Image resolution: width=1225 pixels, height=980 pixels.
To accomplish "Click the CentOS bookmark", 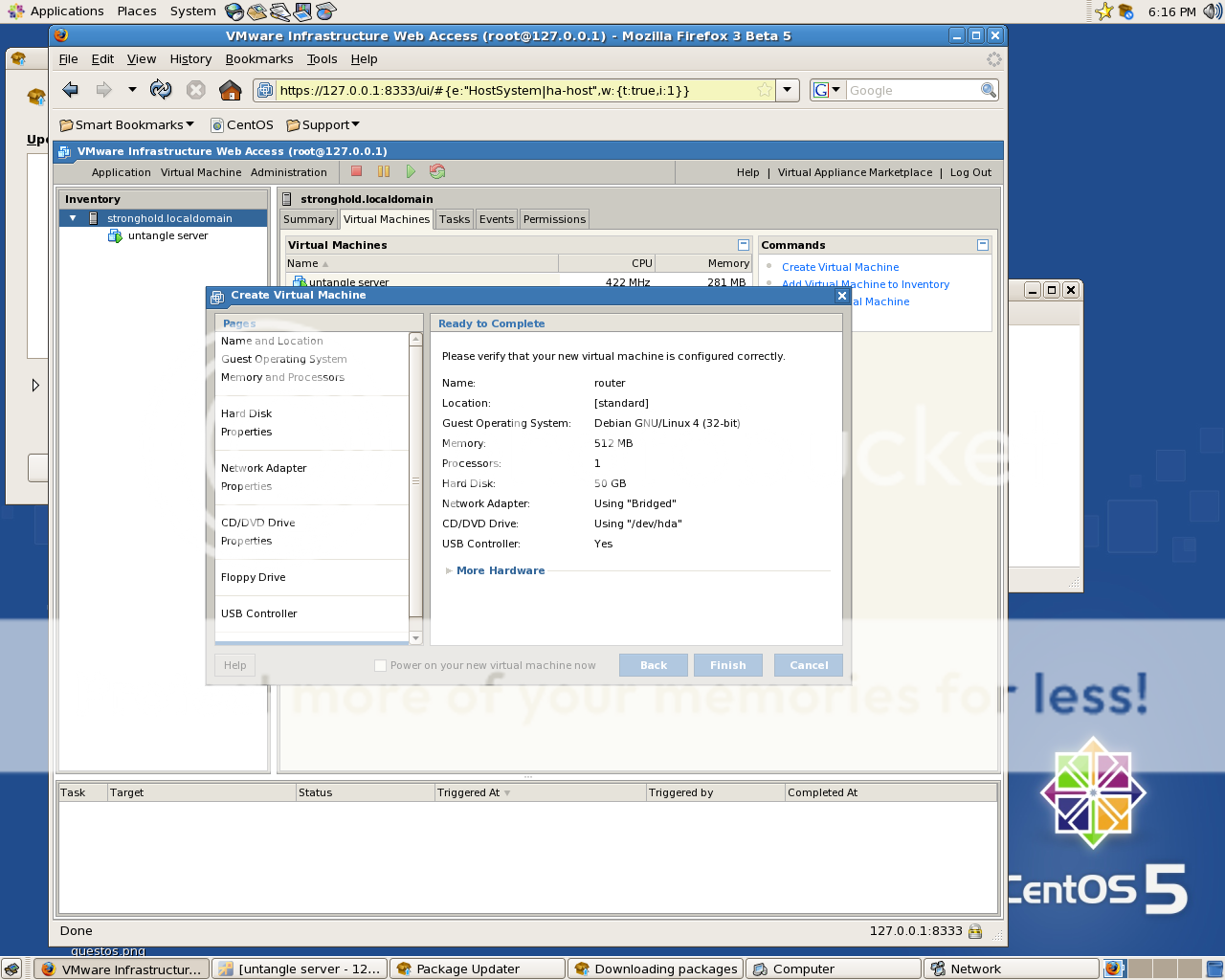I will 242,124.
